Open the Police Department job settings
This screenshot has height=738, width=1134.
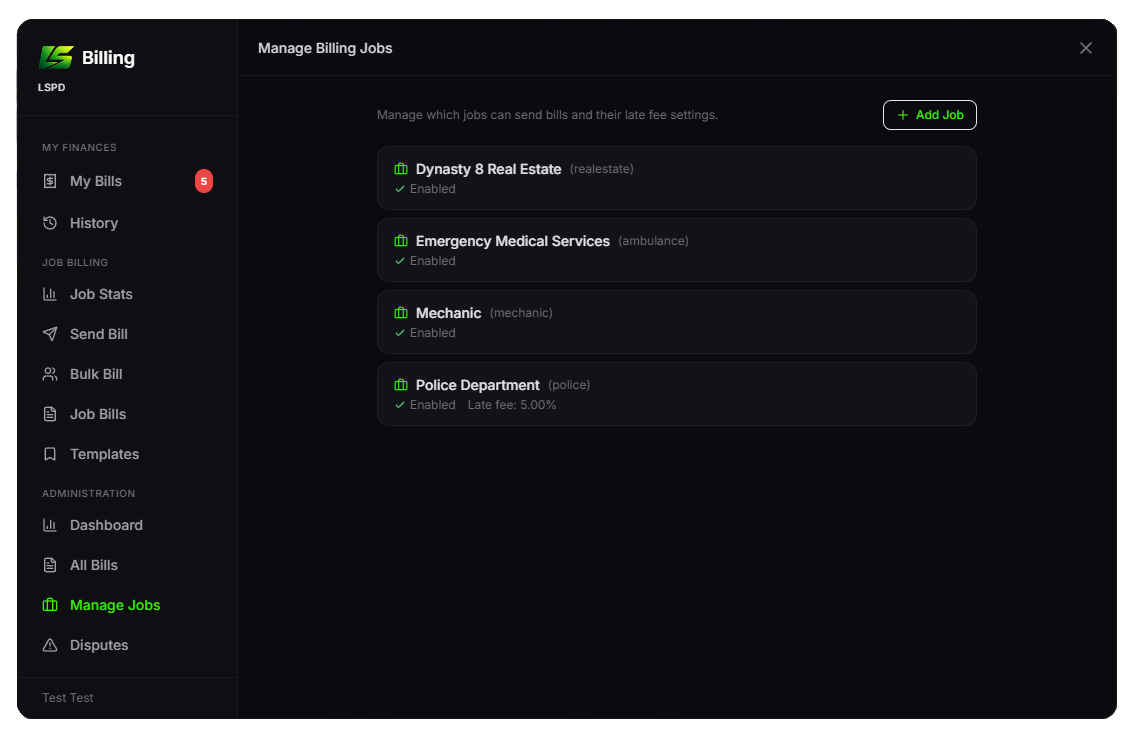(x=677, y=393)
